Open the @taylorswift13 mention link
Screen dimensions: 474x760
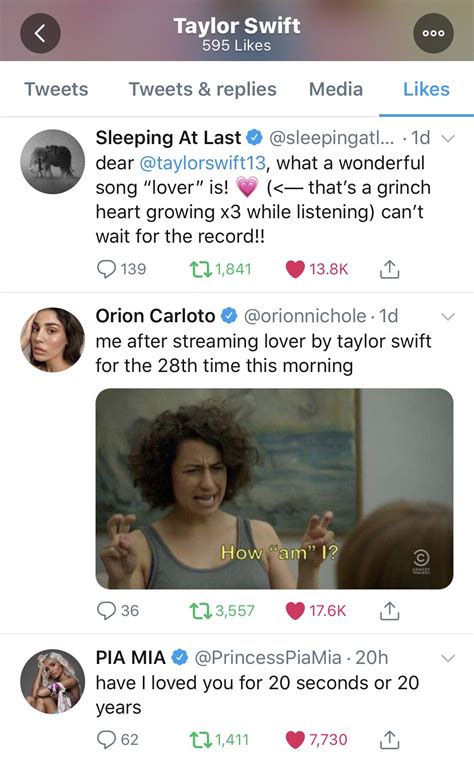click(x=203, y=163)
